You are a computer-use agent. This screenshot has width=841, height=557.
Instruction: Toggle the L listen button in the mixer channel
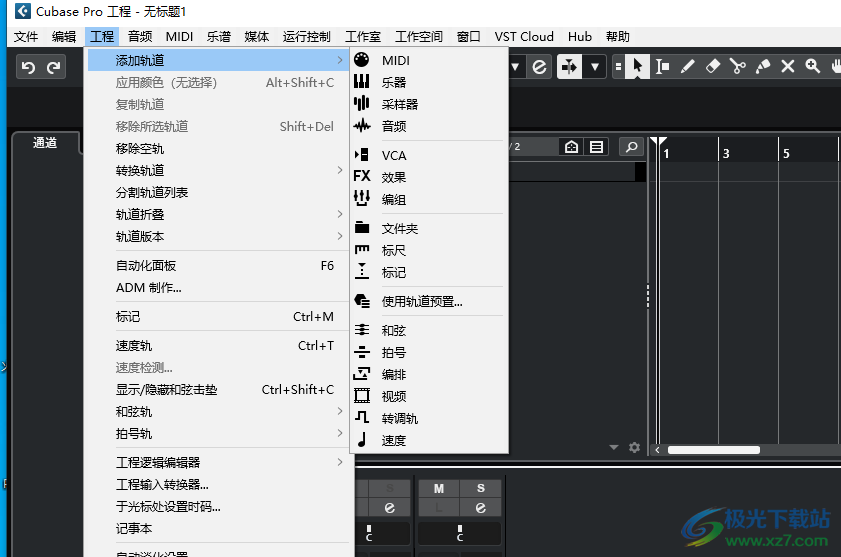click(439, 508)
